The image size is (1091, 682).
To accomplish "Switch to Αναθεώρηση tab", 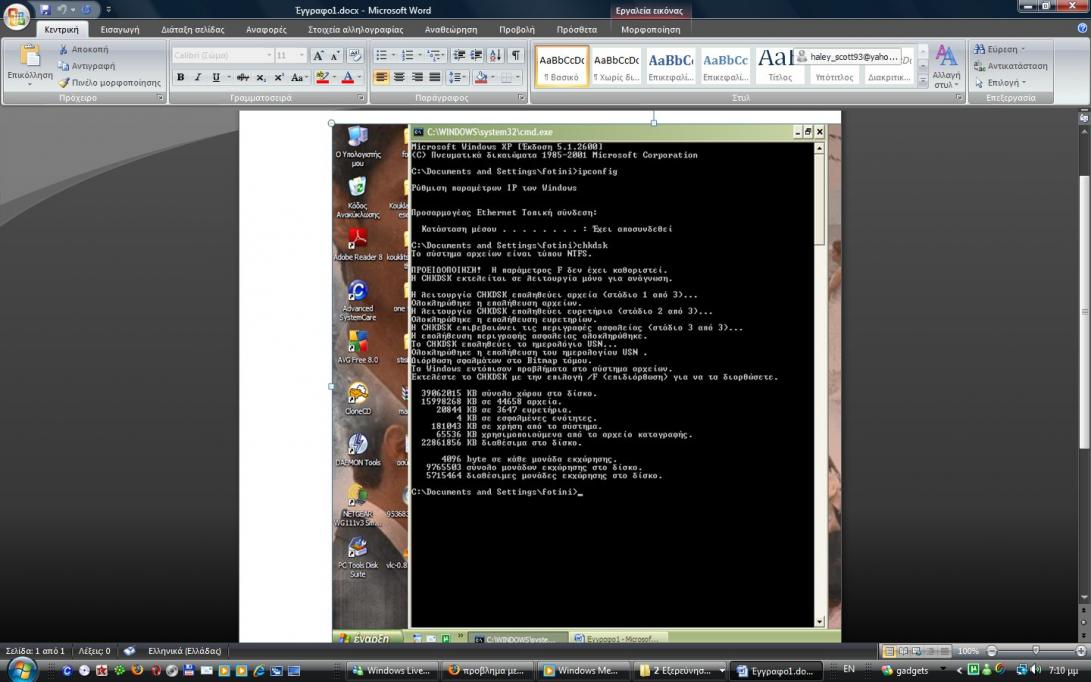I will [451, 29].
